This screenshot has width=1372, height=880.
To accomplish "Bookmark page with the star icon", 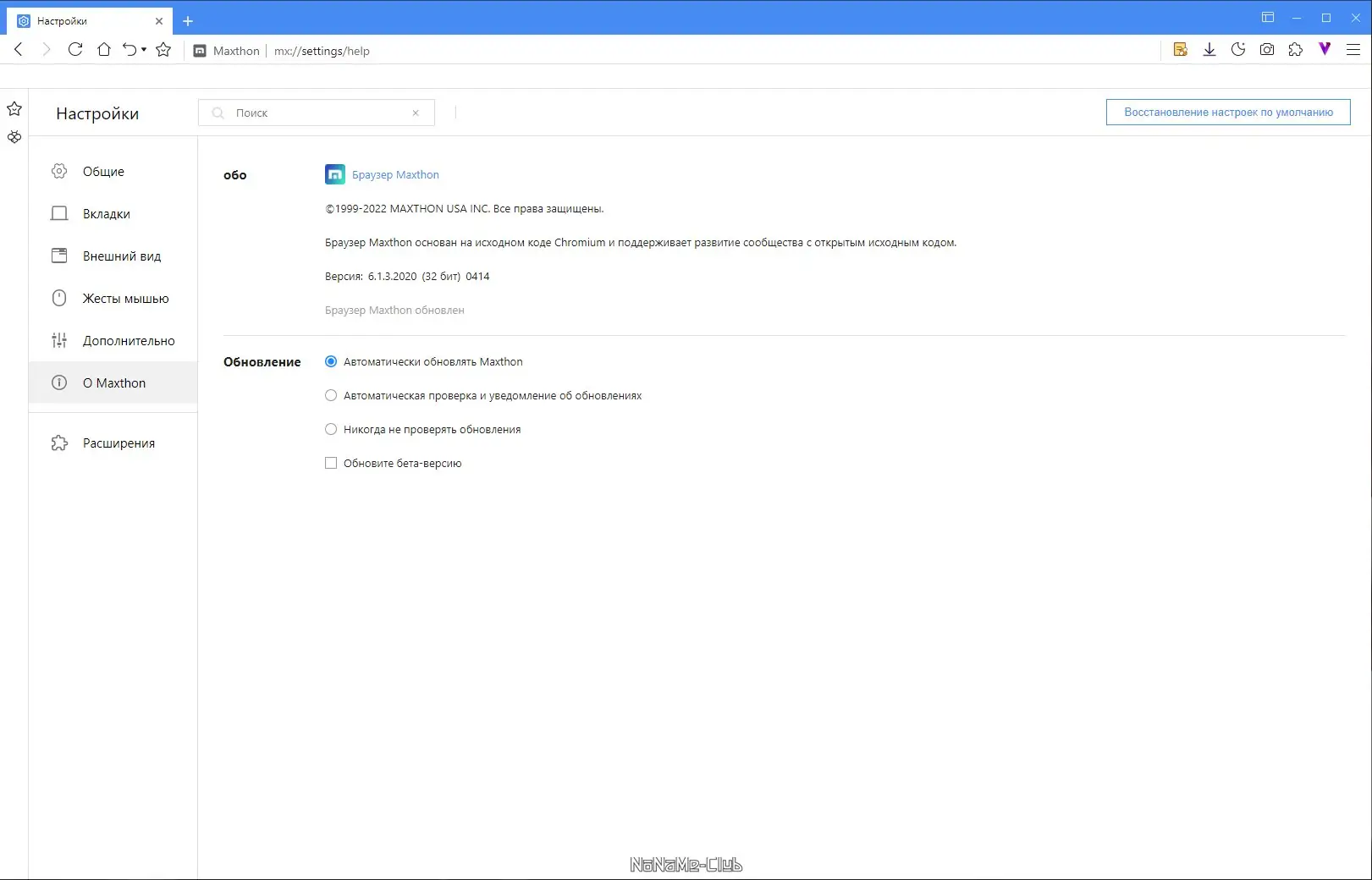I will point(163,50).
